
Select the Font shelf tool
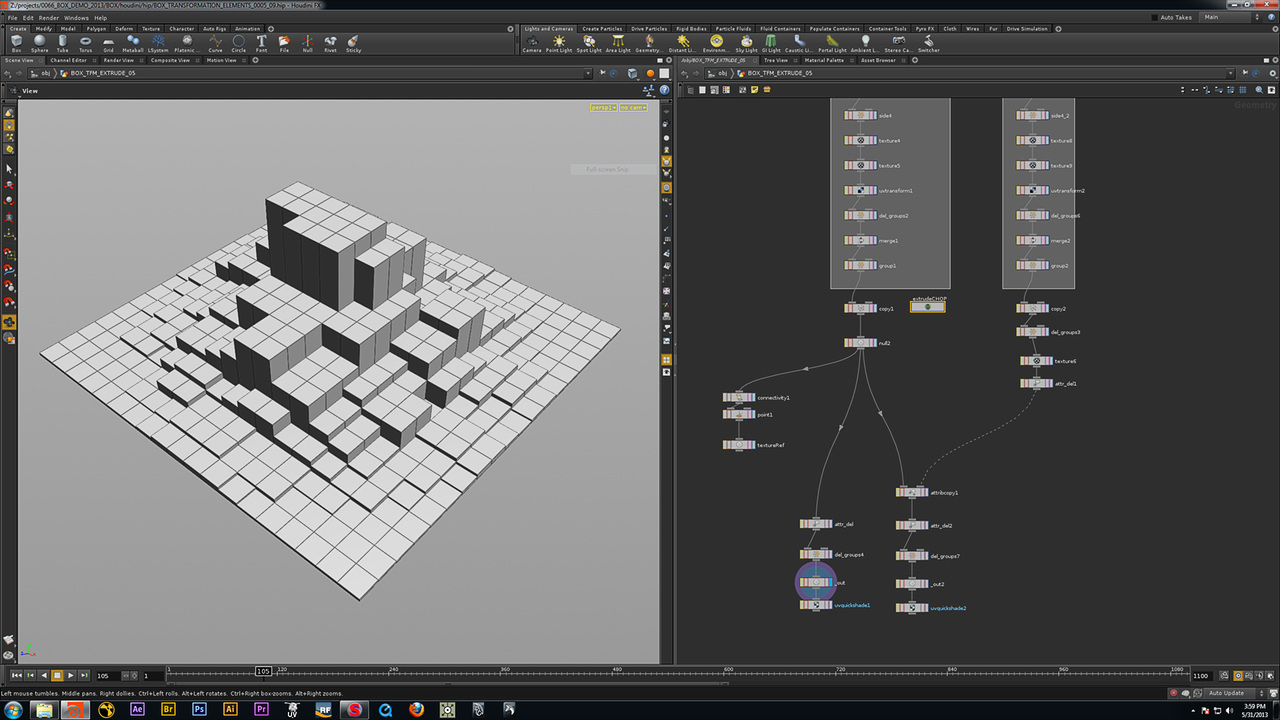261,42
